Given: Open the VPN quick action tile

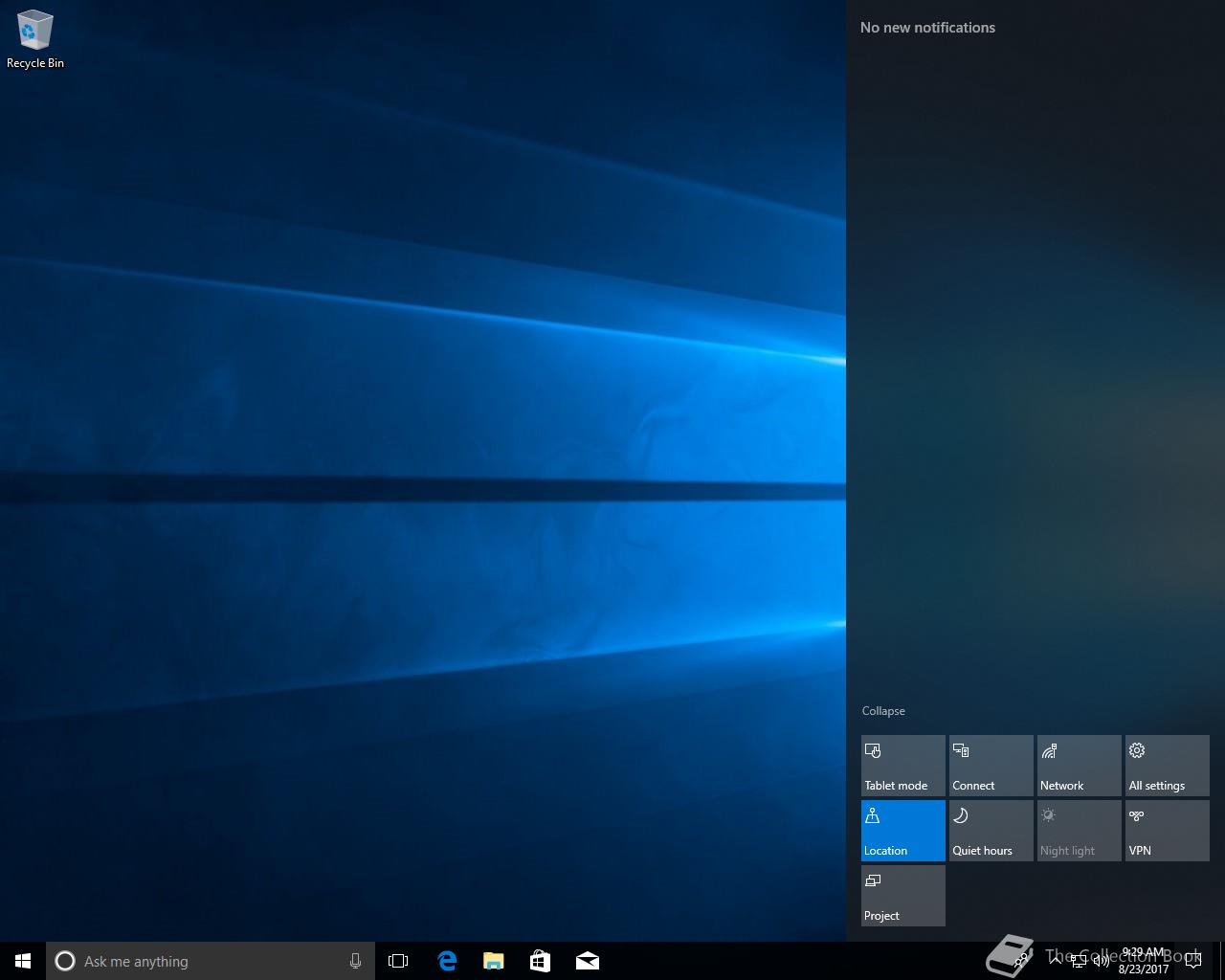Looking at the screenshot, I should (x=1167, y=831).
